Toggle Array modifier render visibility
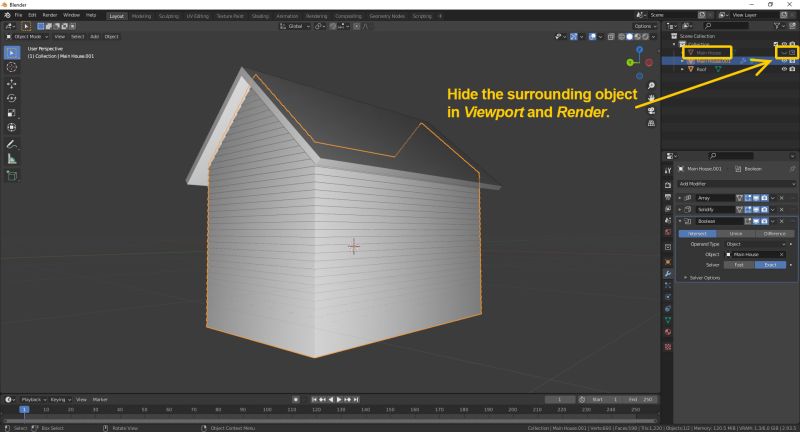 click(x=764, y=198)
